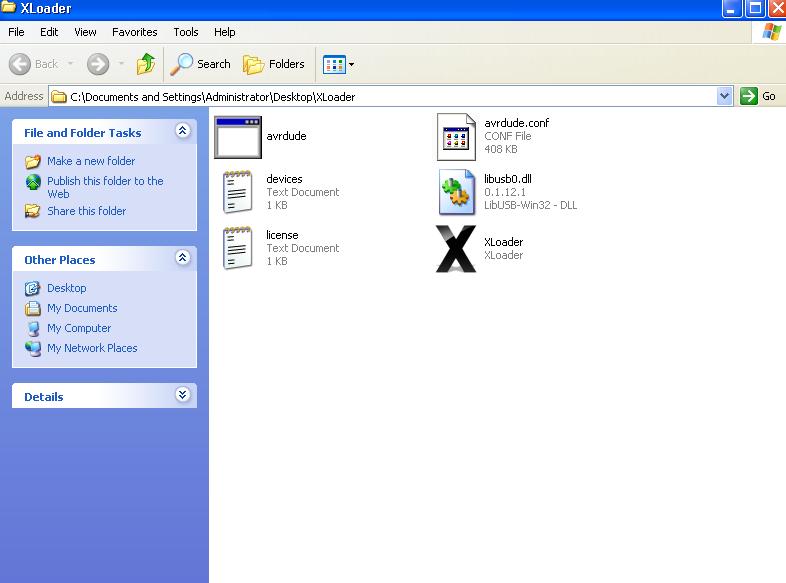The width and height of the screenshot is (786, 583).
Task: Open the File menu
Action: (x=16, y=32)
